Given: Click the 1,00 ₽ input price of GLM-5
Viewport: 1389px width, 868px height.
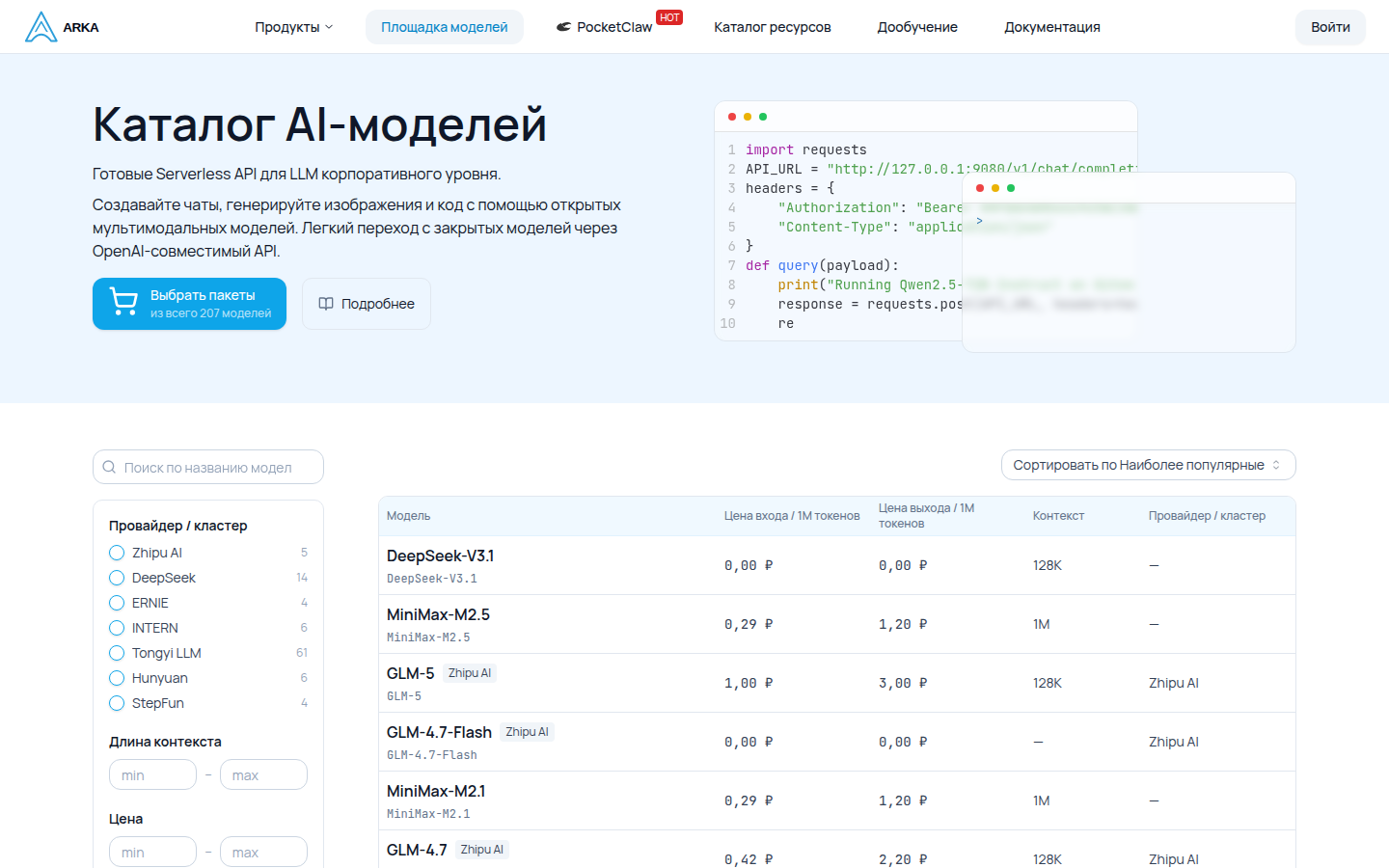Looking at the screenshot, I should [x=749, y=683].
